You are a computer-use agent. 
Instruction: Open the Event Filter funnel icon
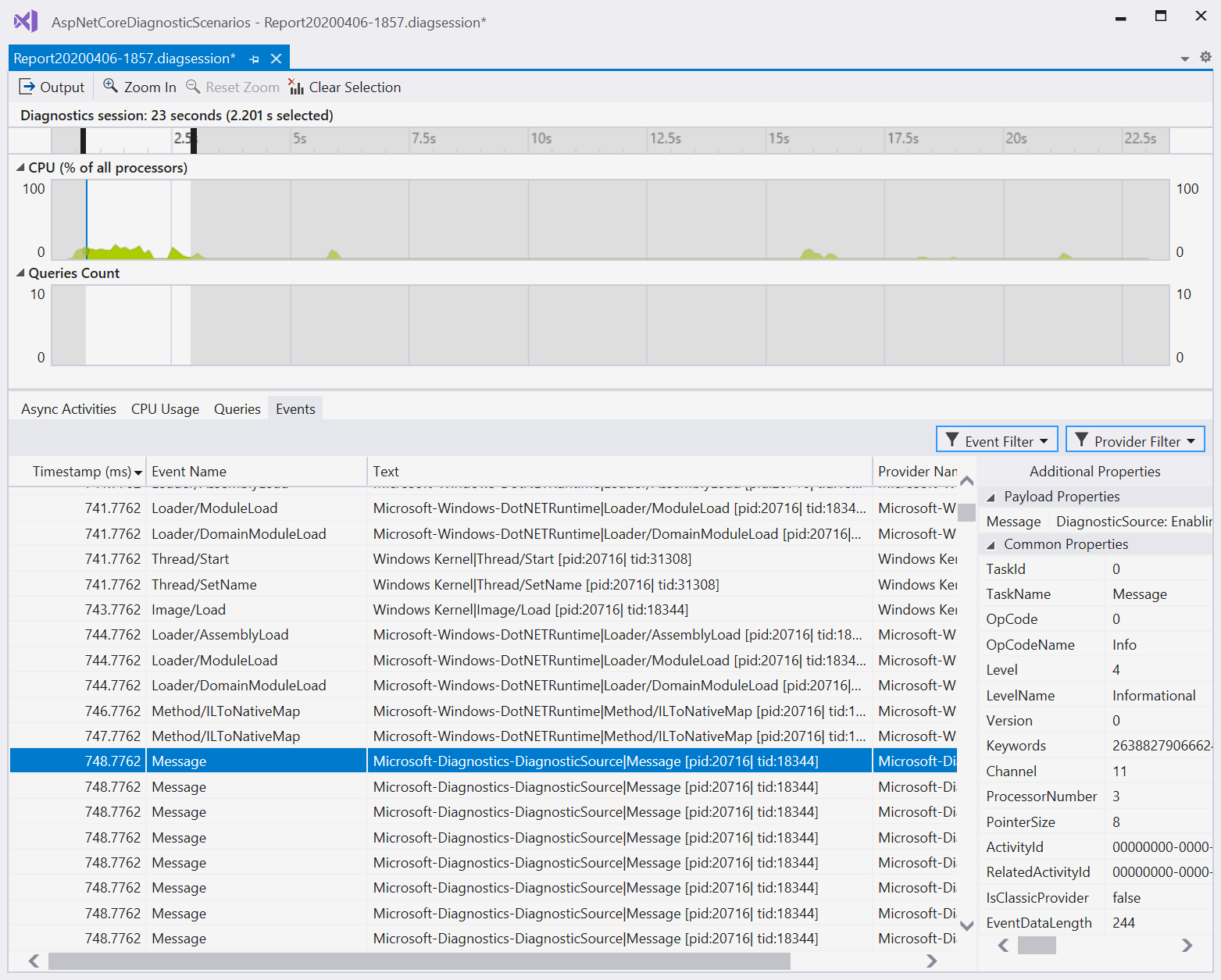951,440
